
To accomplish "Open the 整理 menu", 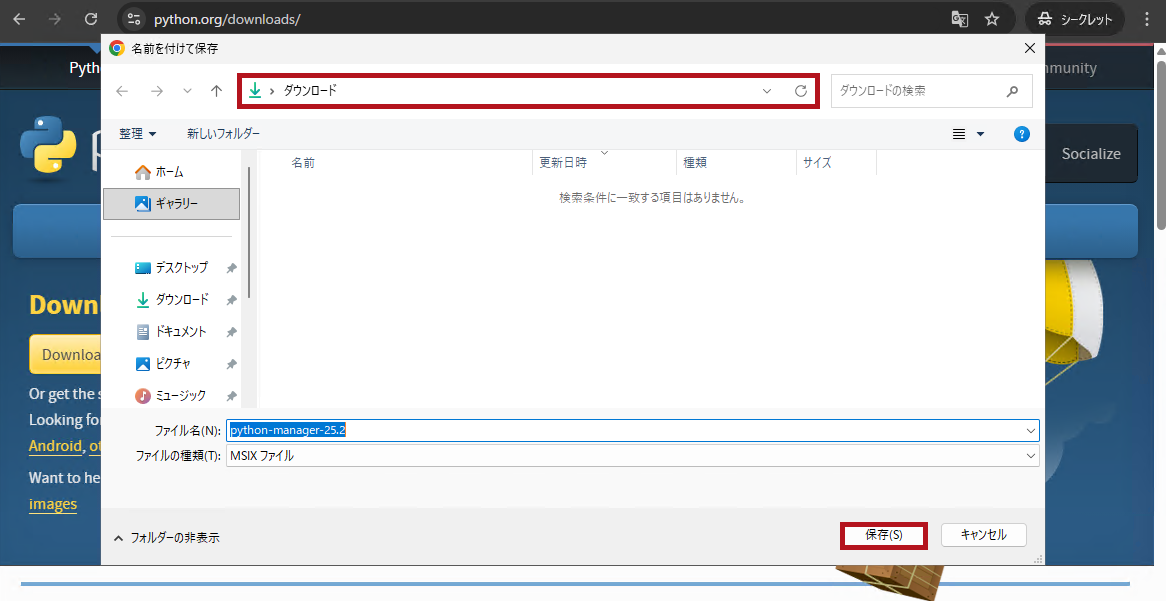I will 138,134.
